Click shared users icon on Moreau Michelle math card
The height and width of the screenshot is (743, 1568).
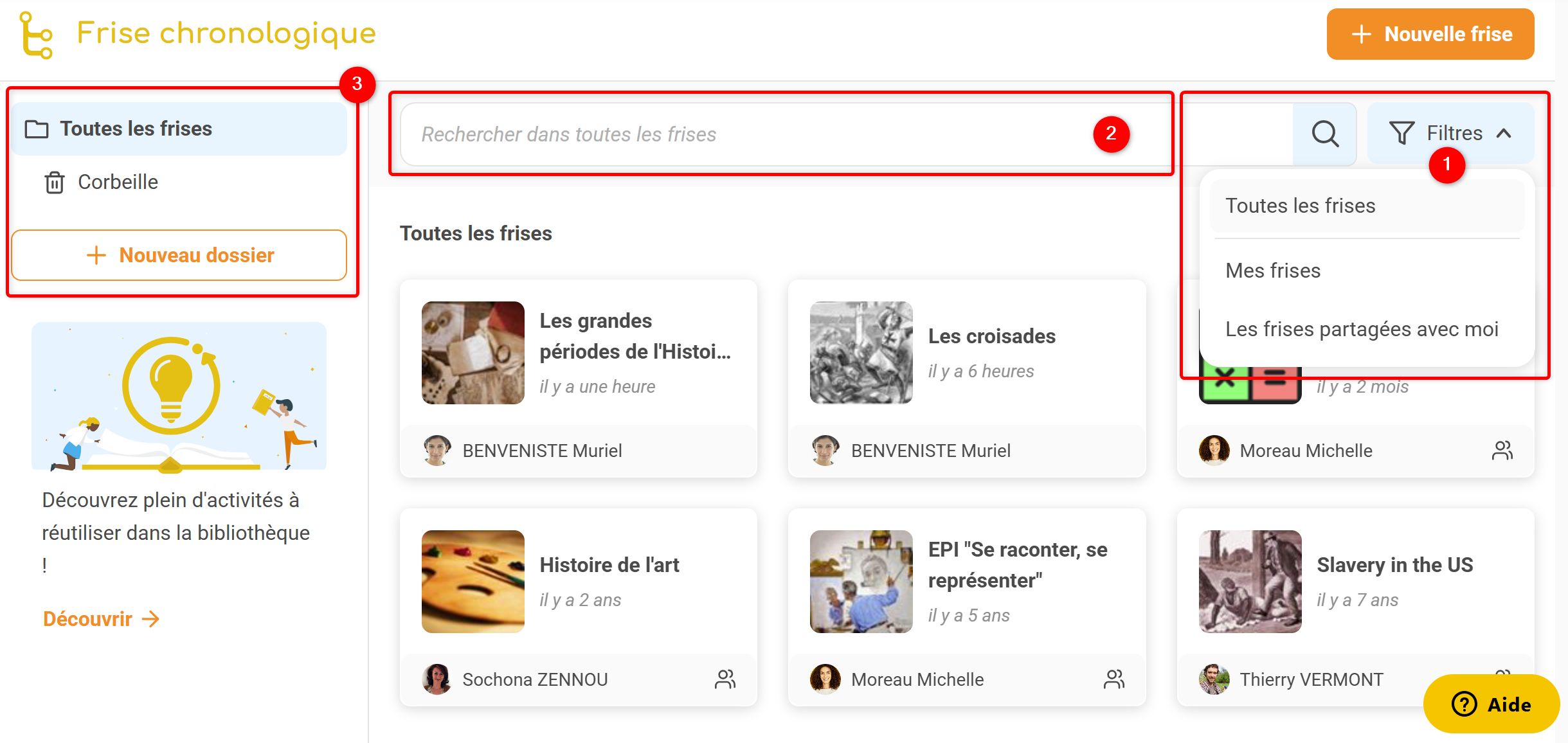pos(1502,451)
